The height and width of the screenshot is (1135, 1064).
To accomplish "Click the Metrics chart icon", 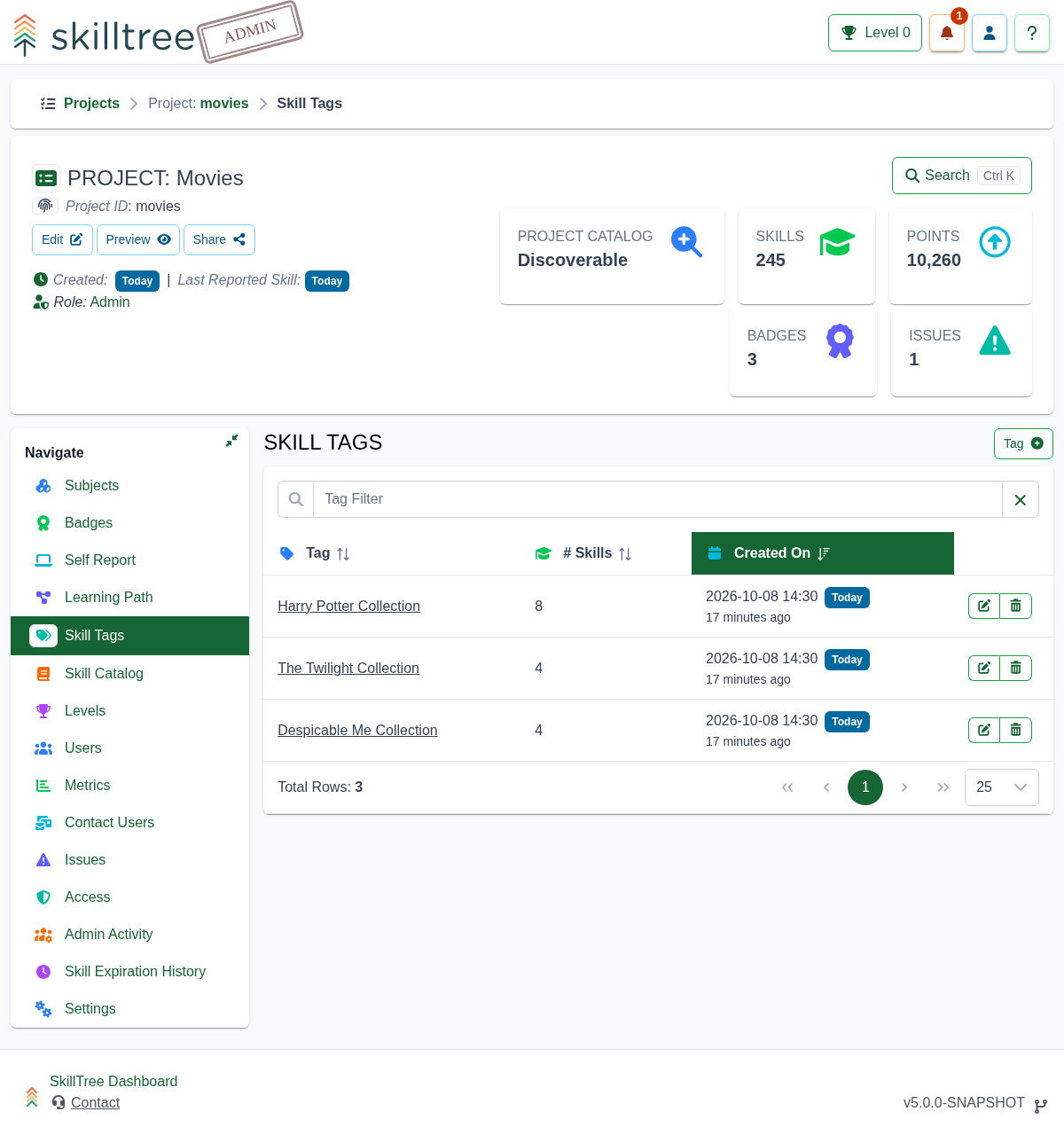I will [x=43, y=786].
